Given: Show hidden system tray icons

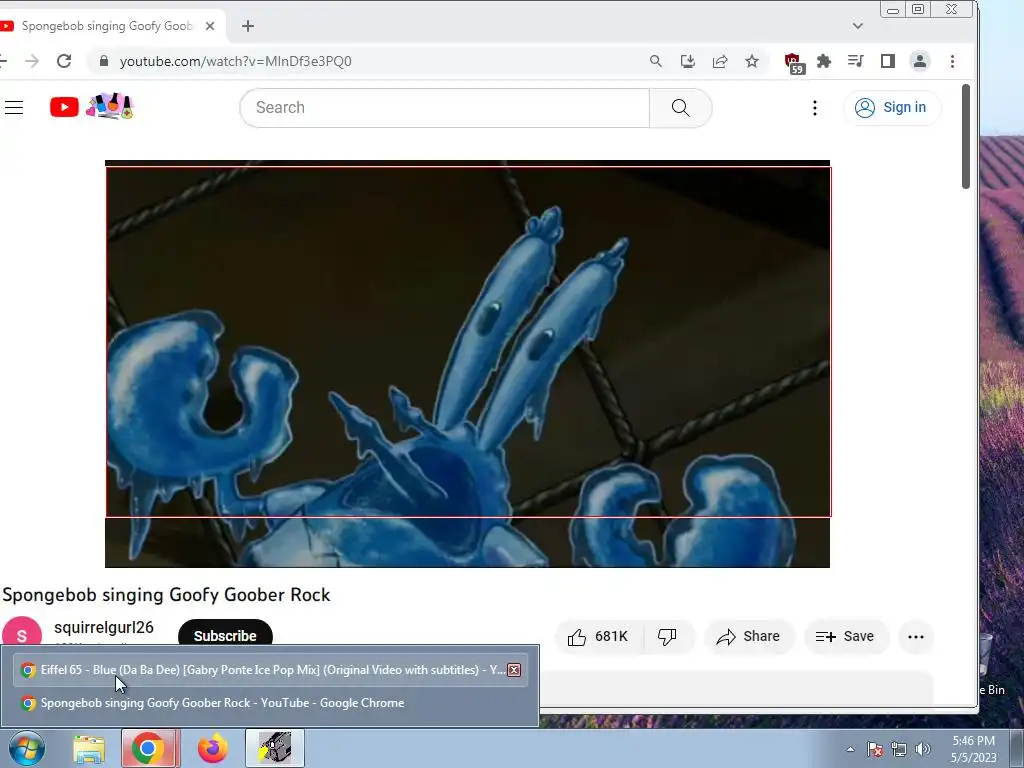Looking at the screenshot, I should click(850, 750).
